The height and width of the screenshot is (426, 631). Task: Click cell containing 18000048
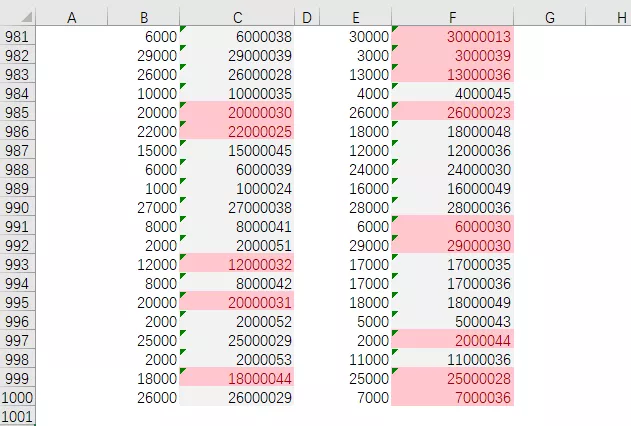(x=452, y=132)
